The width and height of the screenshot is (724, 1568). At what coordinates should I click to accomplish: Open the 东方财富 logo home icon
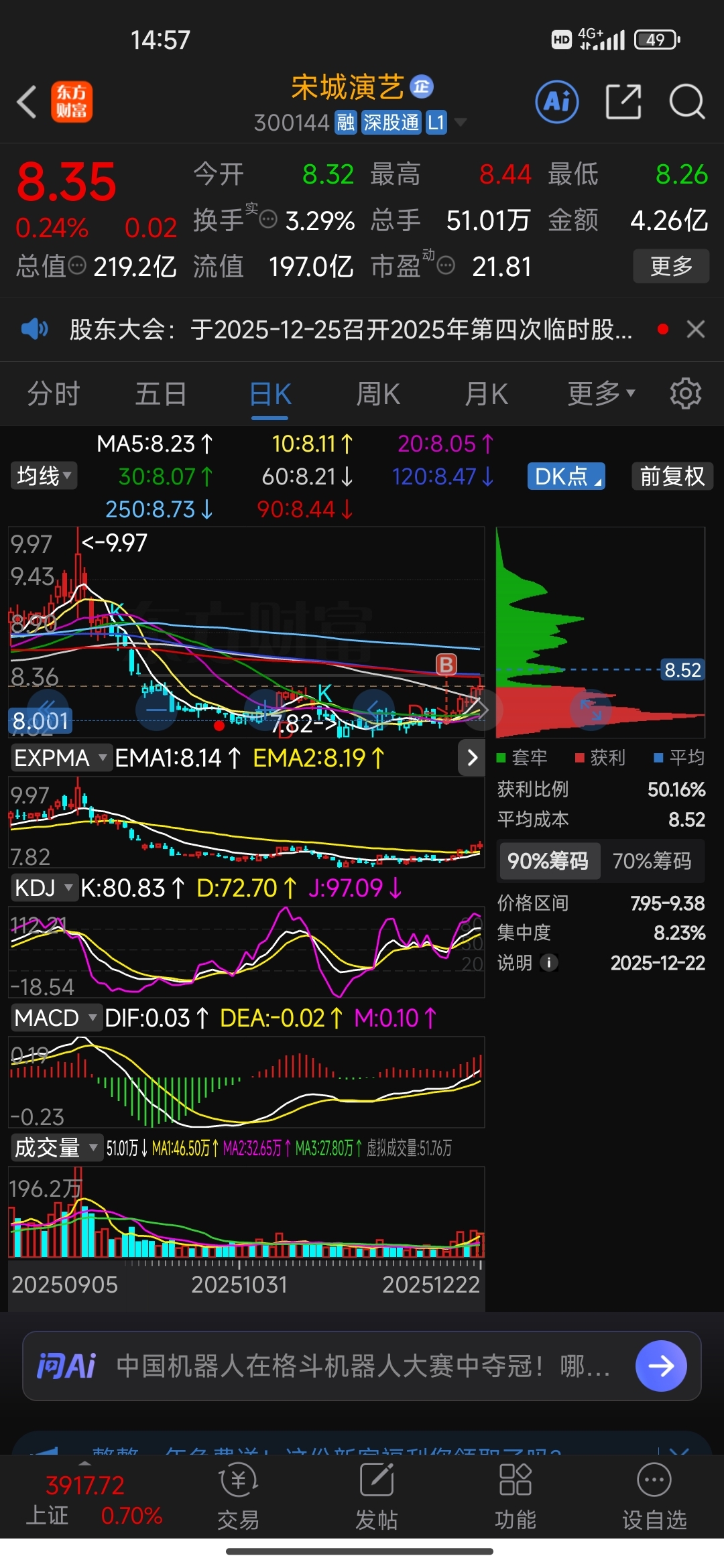click(72, 102)
